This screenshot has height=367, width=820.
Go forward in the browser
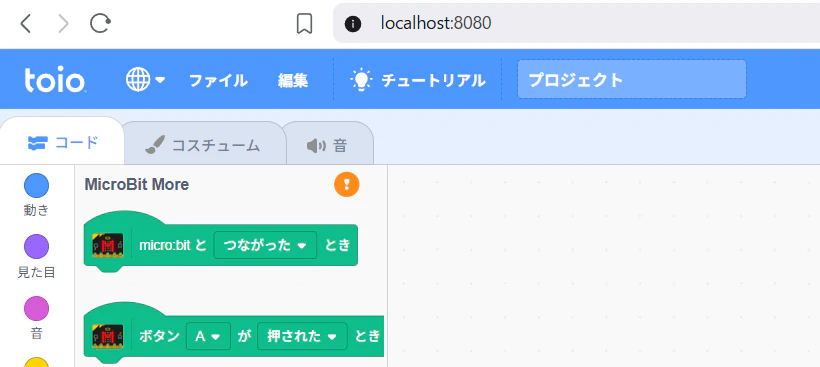[63, 24]
